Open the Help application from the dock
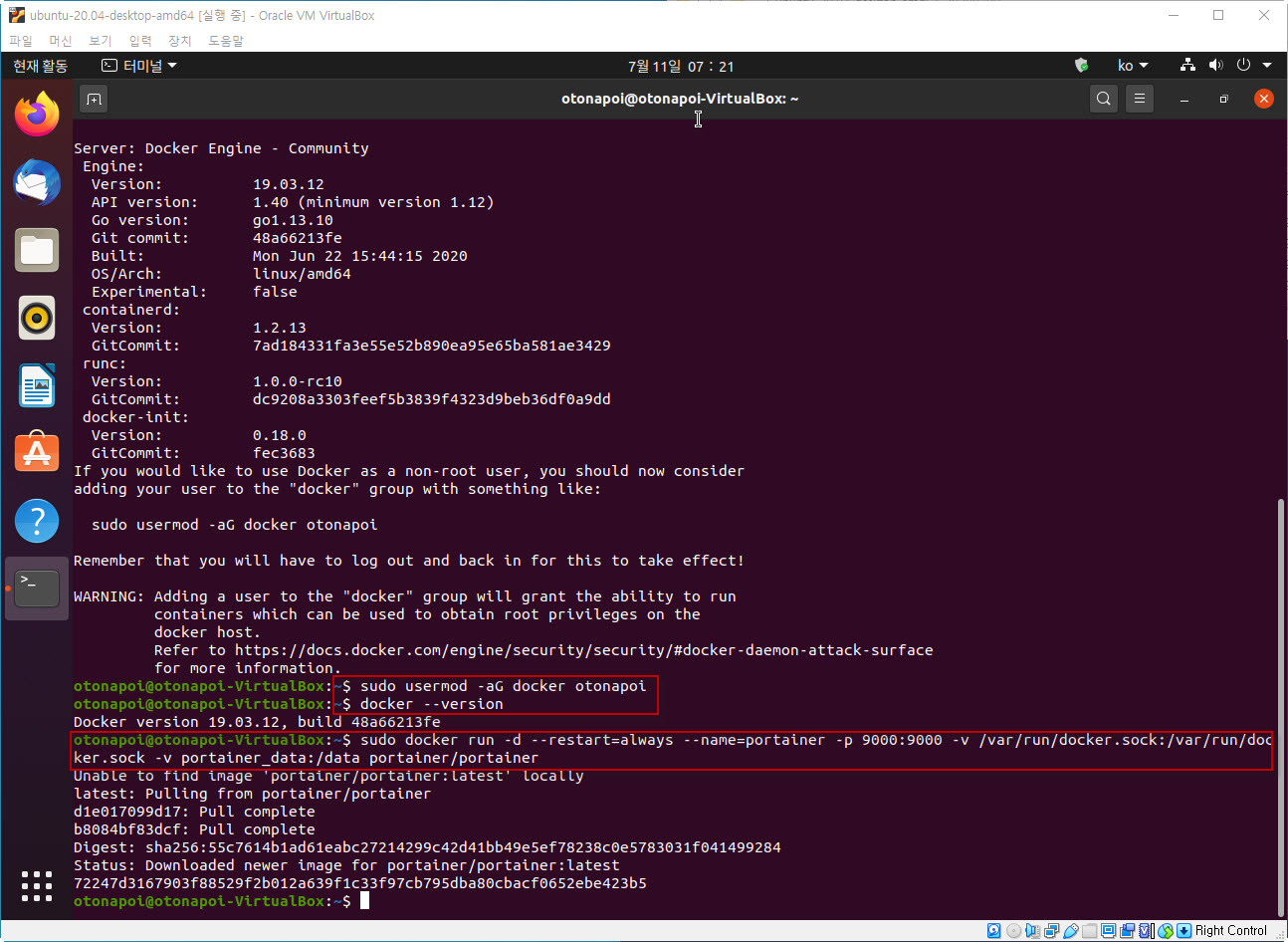Viewport: 1288px width, 942px height. coord(37,520)
